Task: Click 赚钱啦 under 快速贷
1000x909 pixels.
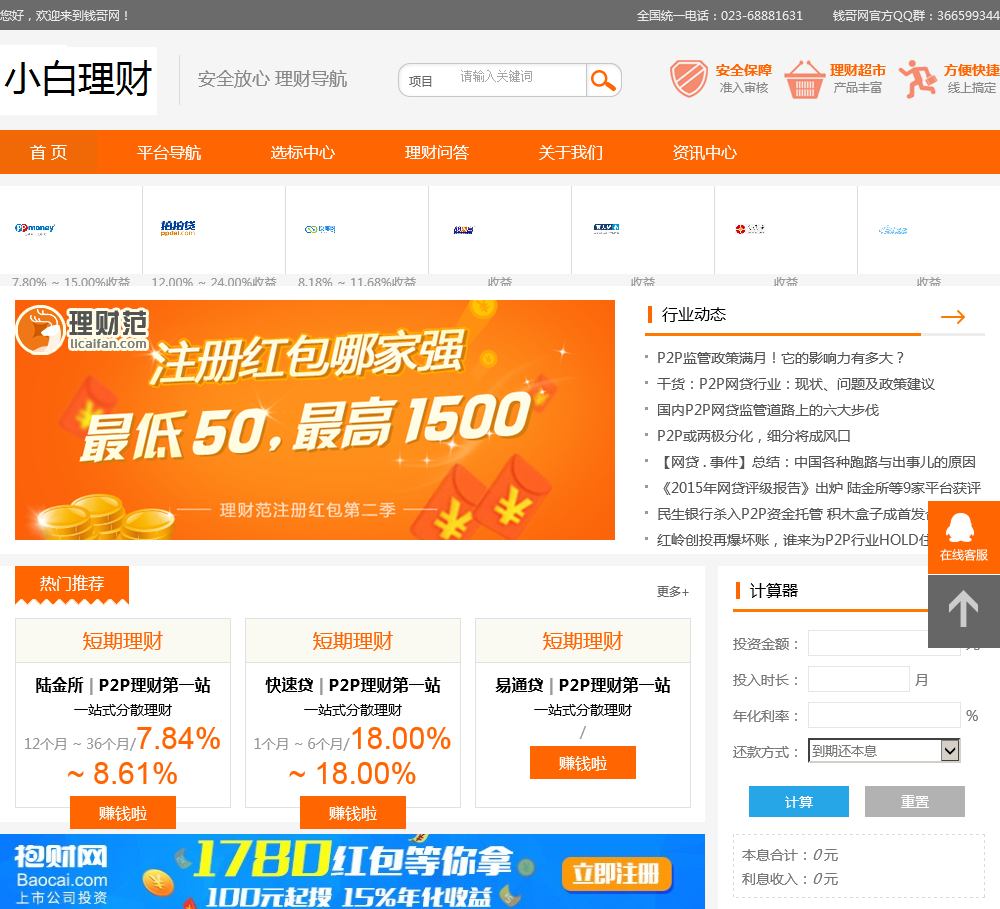Action: point(353,813)
